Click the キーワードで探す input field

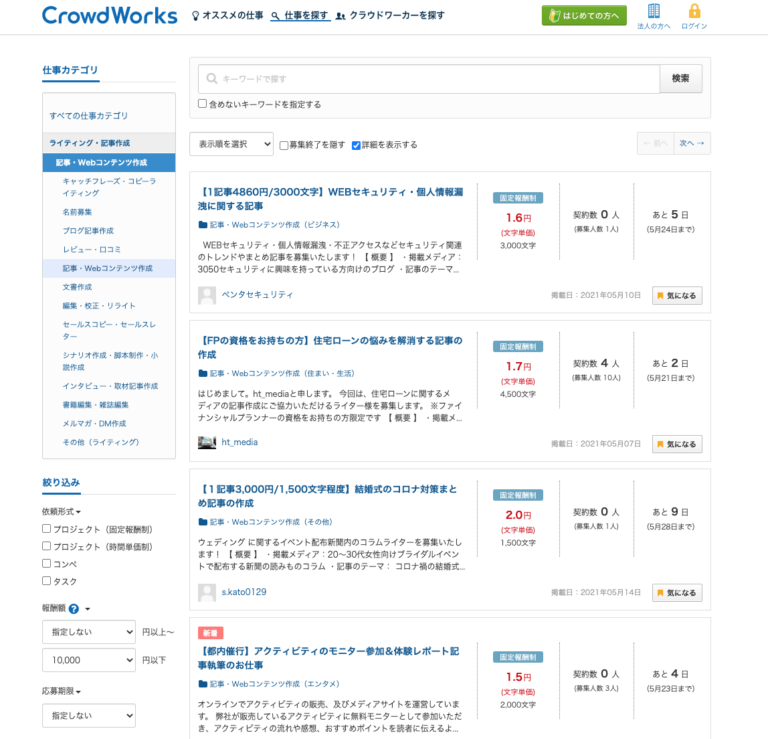[x=429, y=78]
